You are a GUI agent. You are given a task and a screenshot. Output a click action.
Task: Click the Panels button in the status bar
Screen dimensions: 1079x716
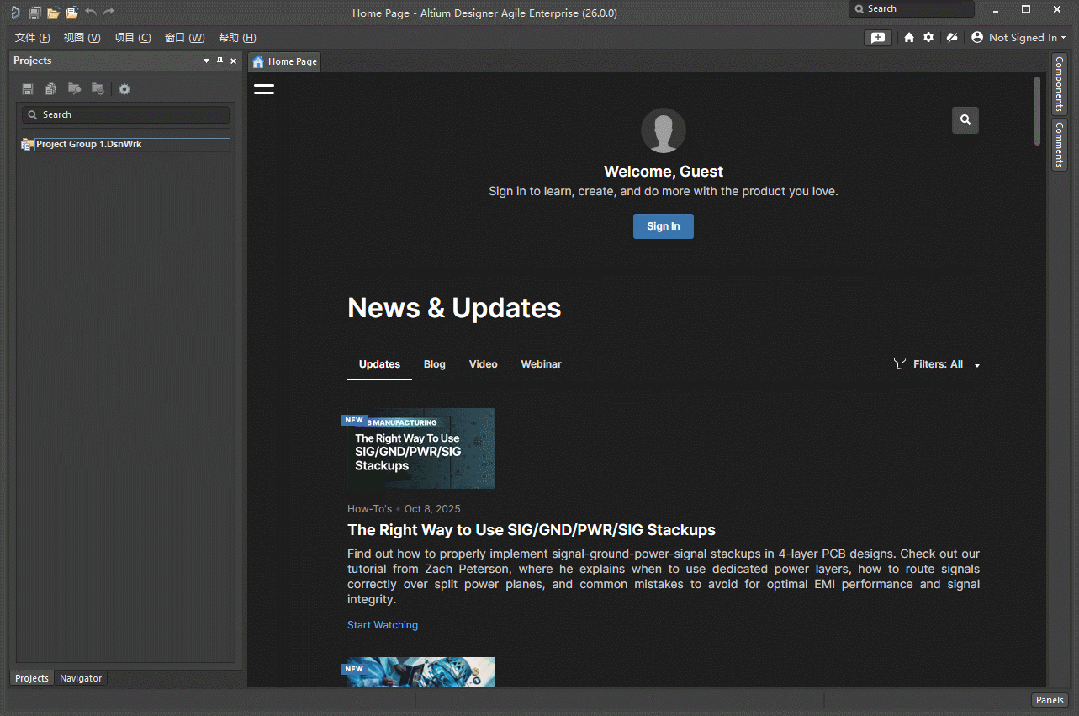[1049, 700]
